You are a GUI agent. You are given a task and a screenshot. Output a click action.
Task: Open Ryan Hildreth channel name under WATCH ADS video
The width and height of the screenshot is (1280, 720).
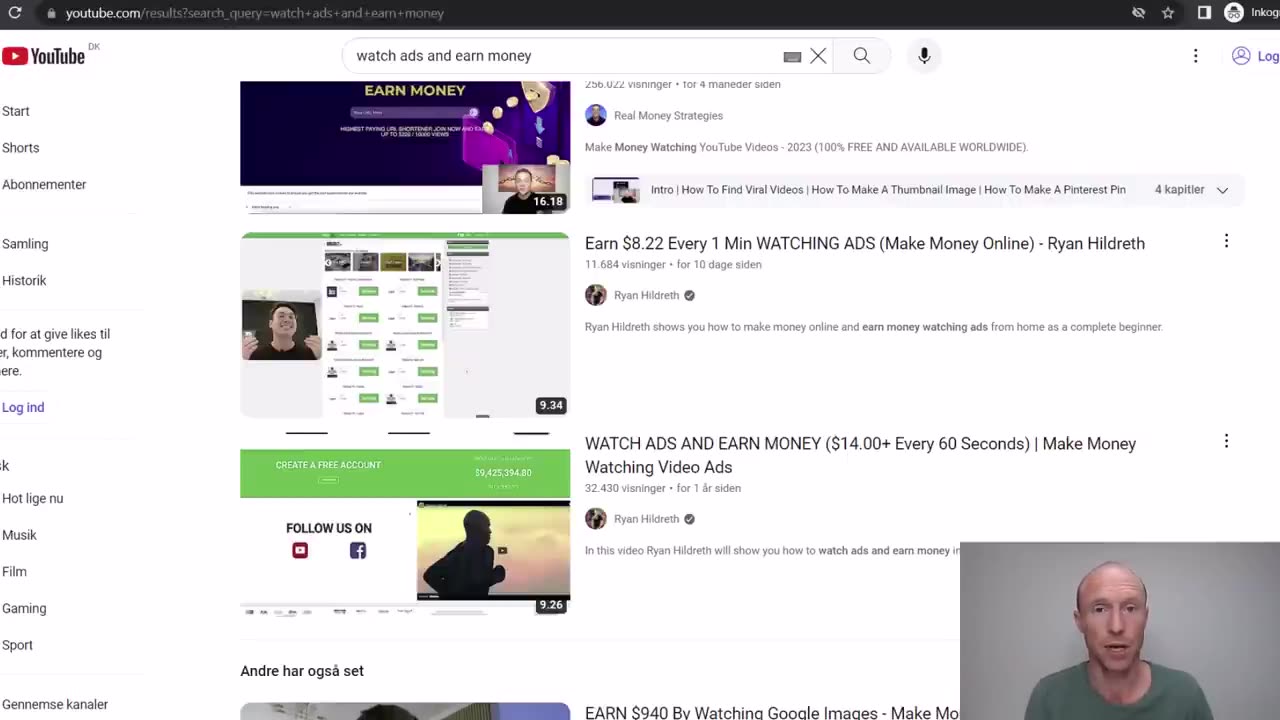[x=646, y=519]
